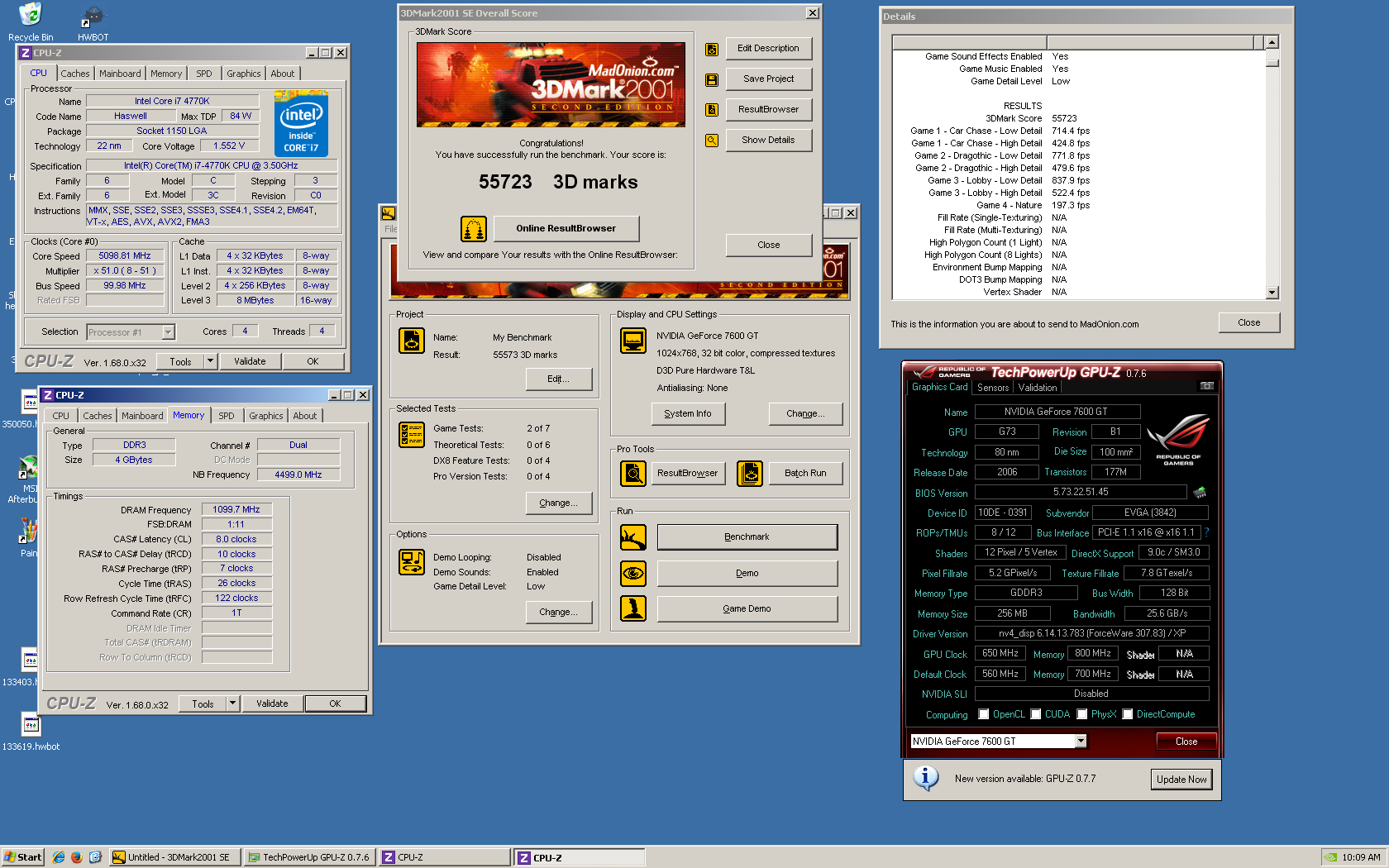Toggle the PhysX checkbox in GPU-Z
Image resolution: width=1389 pixels, height=868 pixels.
click(x=1081, y=714)
